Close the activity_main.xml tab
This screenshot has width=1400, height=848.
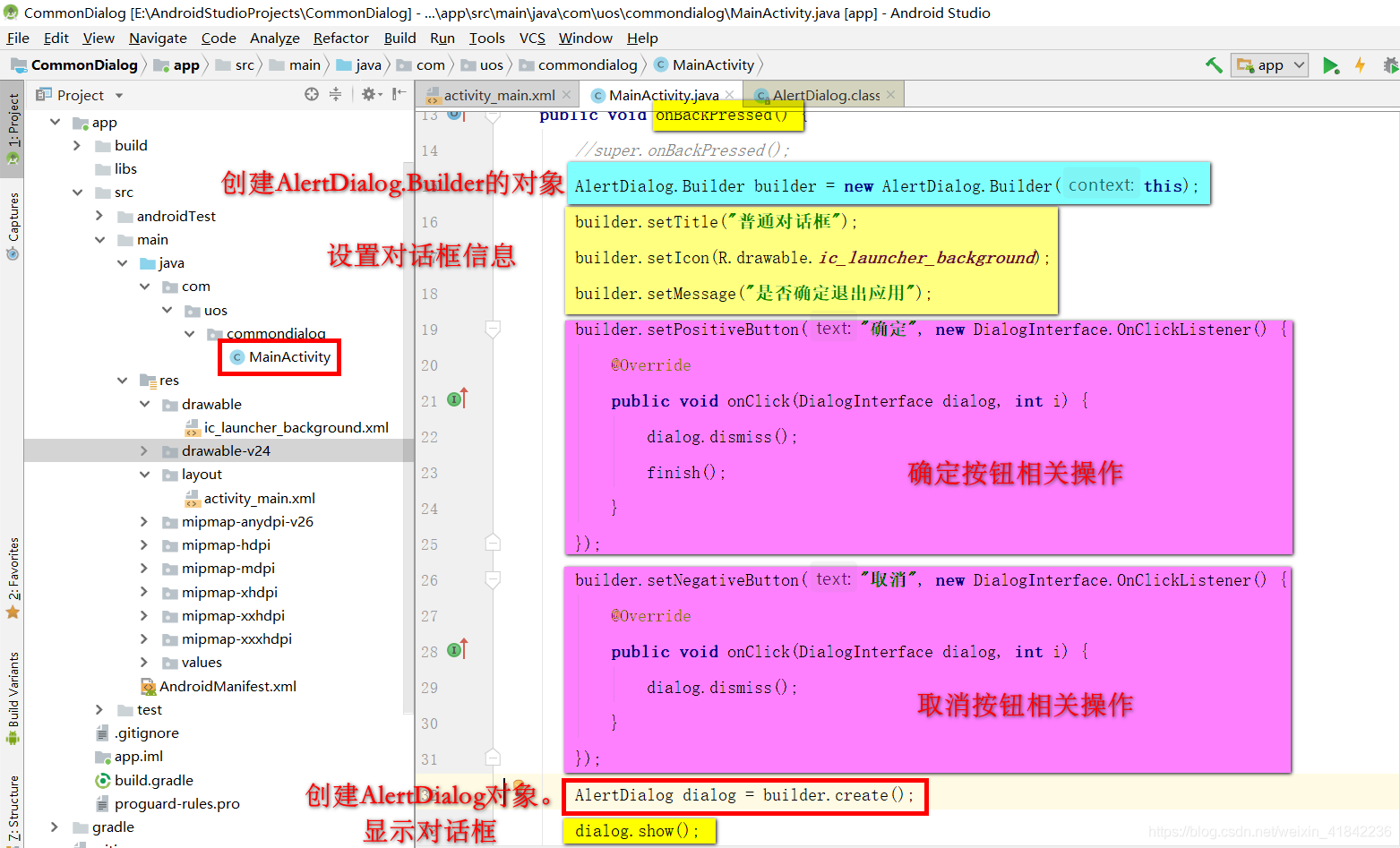[566, 95]
